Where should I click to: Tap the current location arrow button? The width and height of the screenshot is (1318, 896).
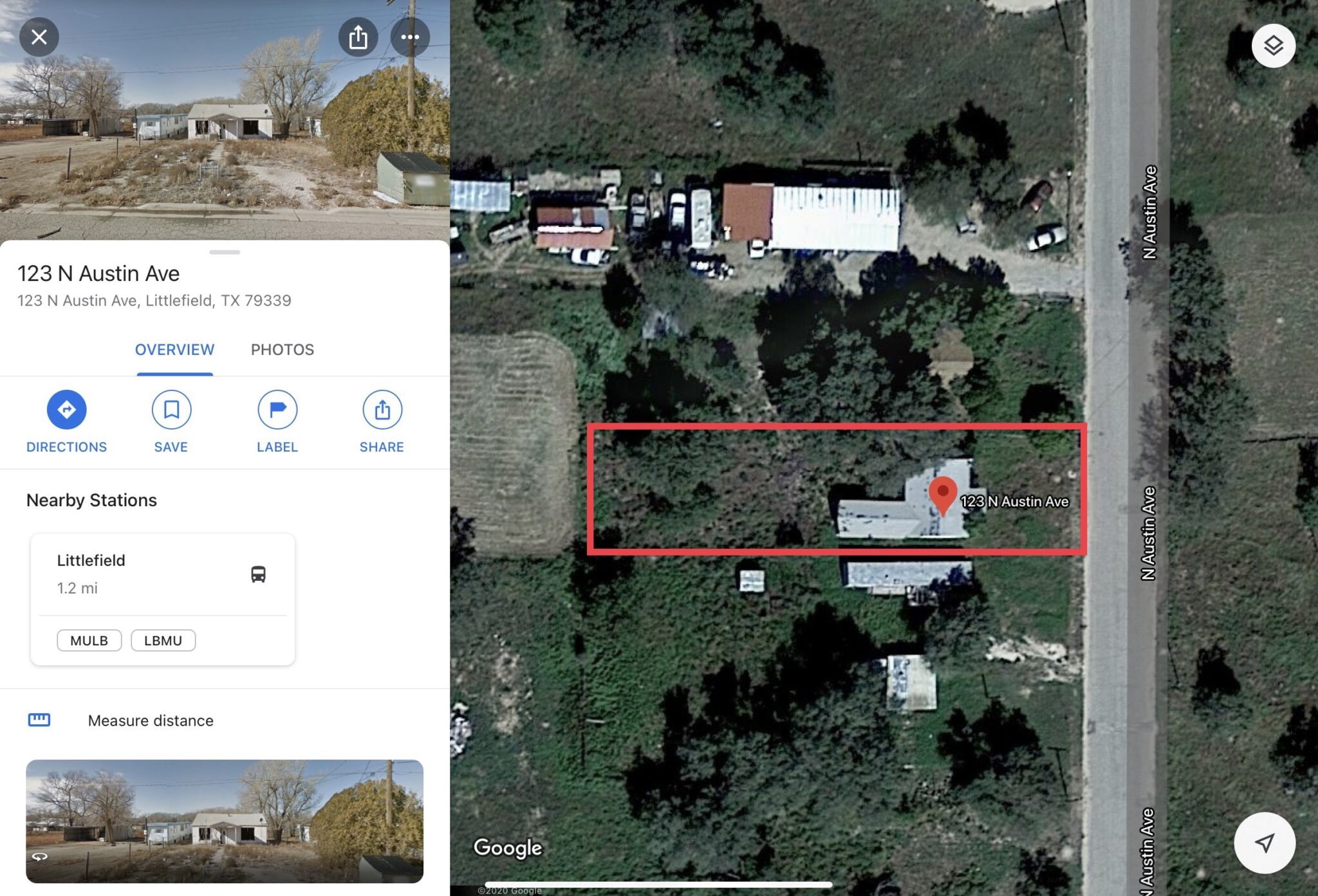tap(1265, 843)
